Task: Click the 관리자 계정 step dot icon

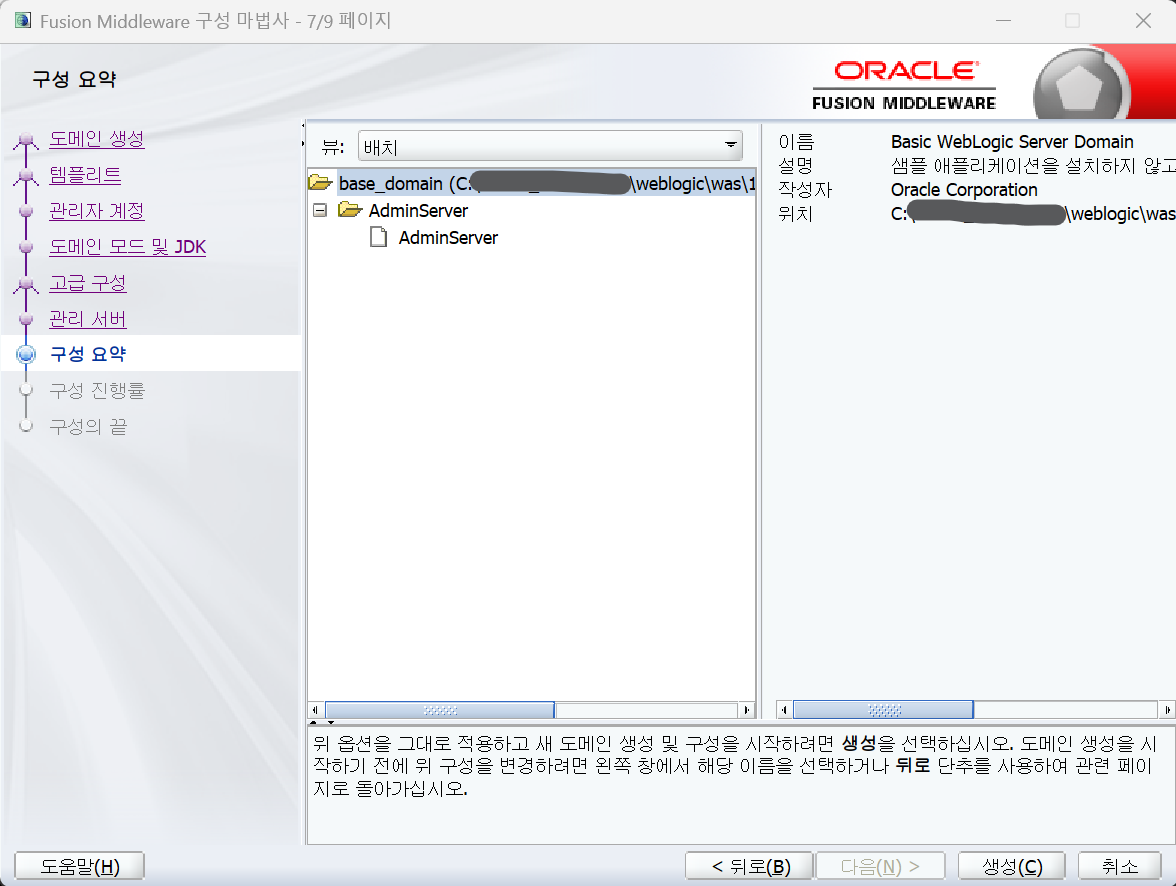Action: pos(26,211)
